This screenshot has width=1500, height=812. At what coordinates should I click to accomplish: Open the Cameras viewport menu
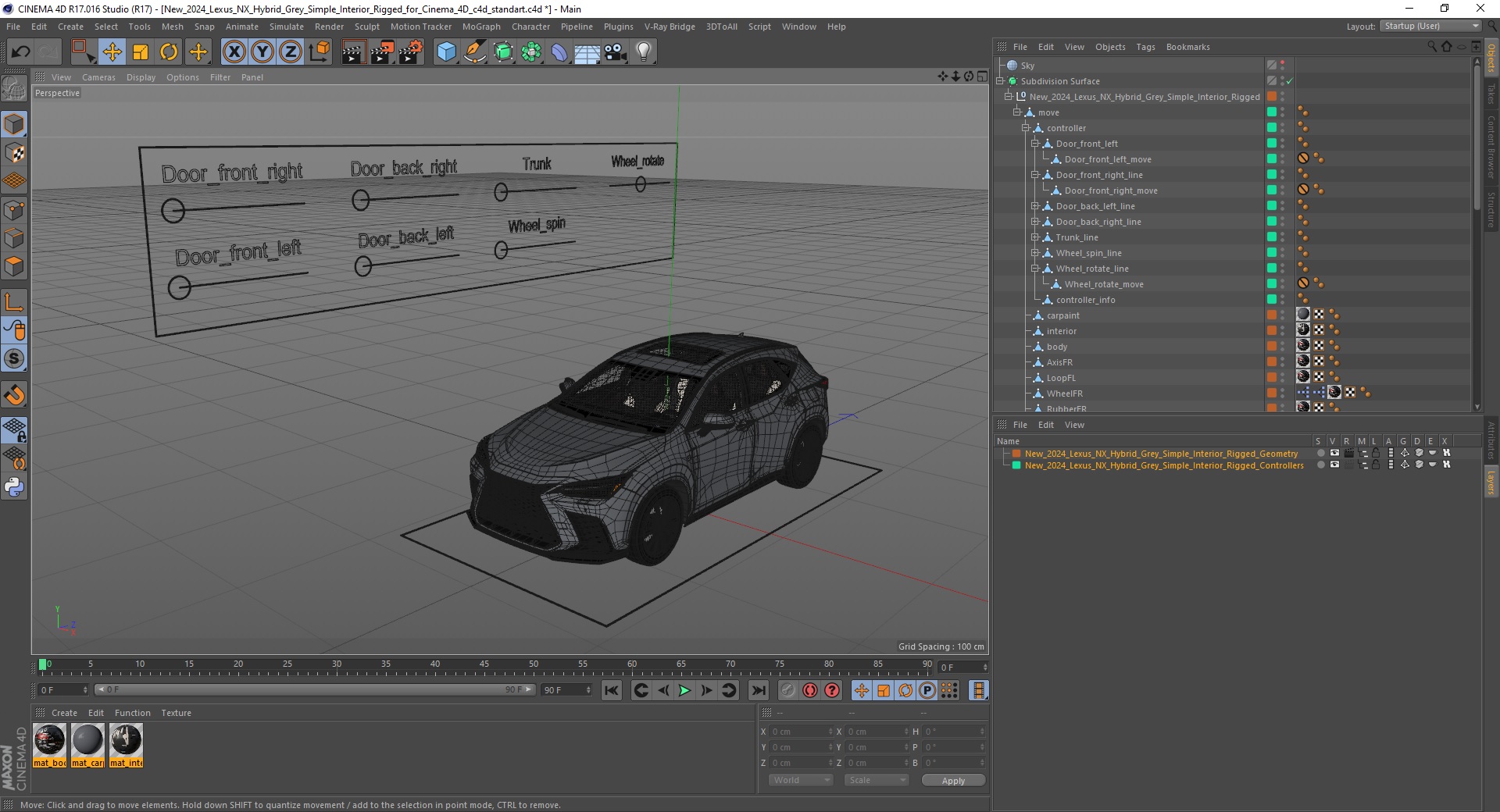coord(98,77)
